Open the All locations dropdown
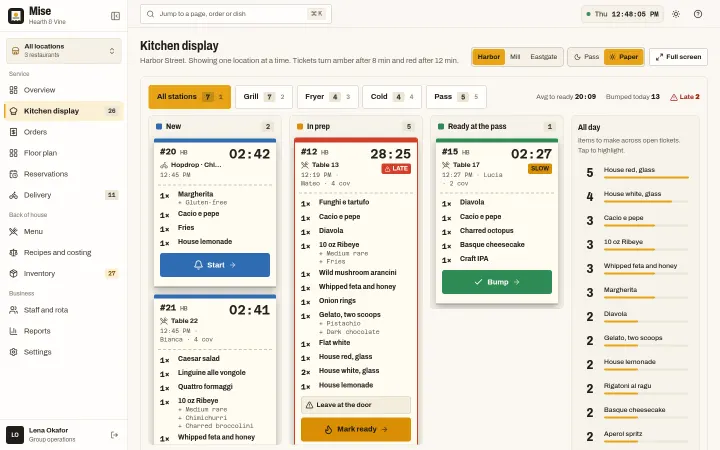The image size is (720, 450). coord(64,51)
